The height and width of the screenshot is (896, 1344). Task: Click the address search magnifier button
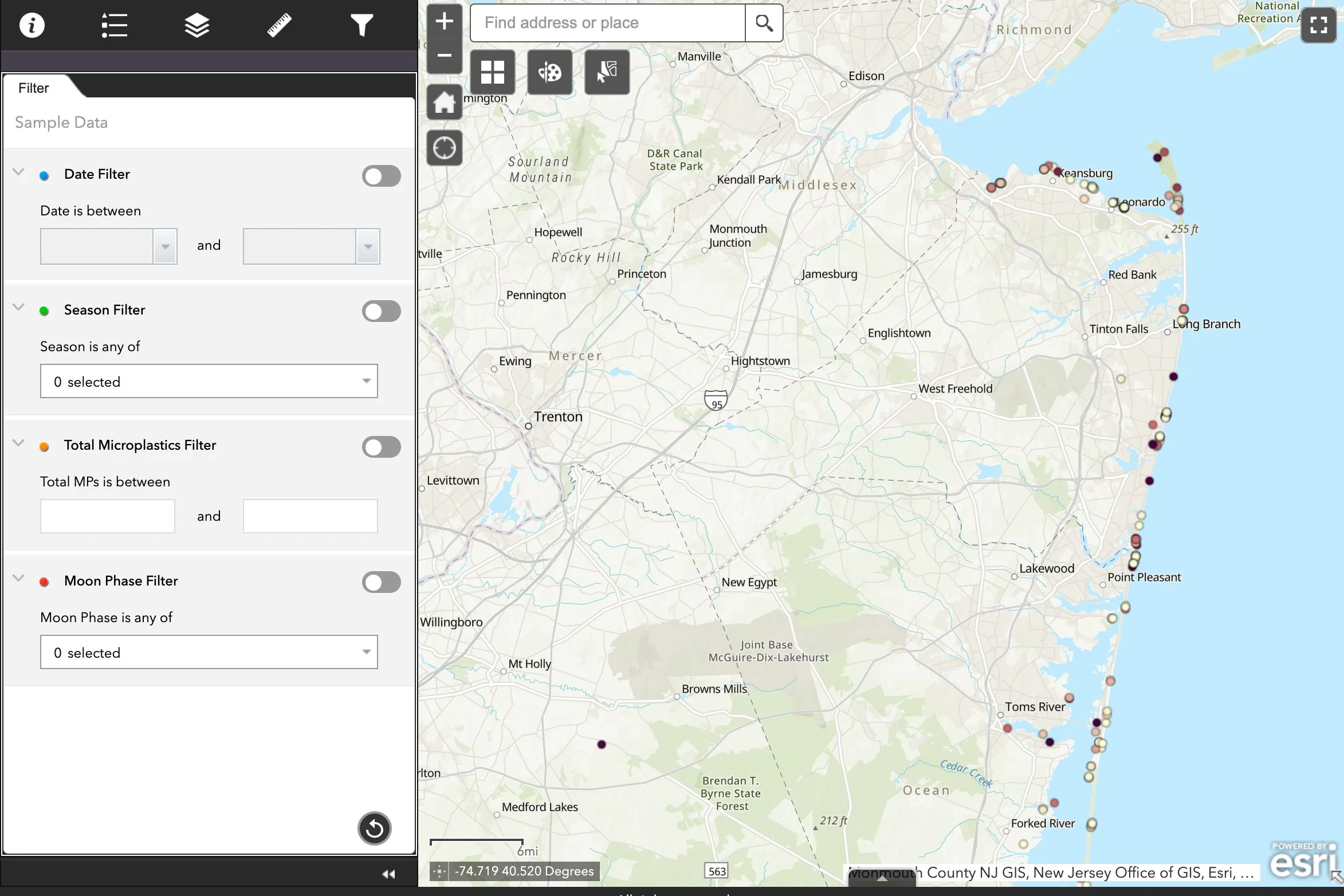click(x=764, y=23)
